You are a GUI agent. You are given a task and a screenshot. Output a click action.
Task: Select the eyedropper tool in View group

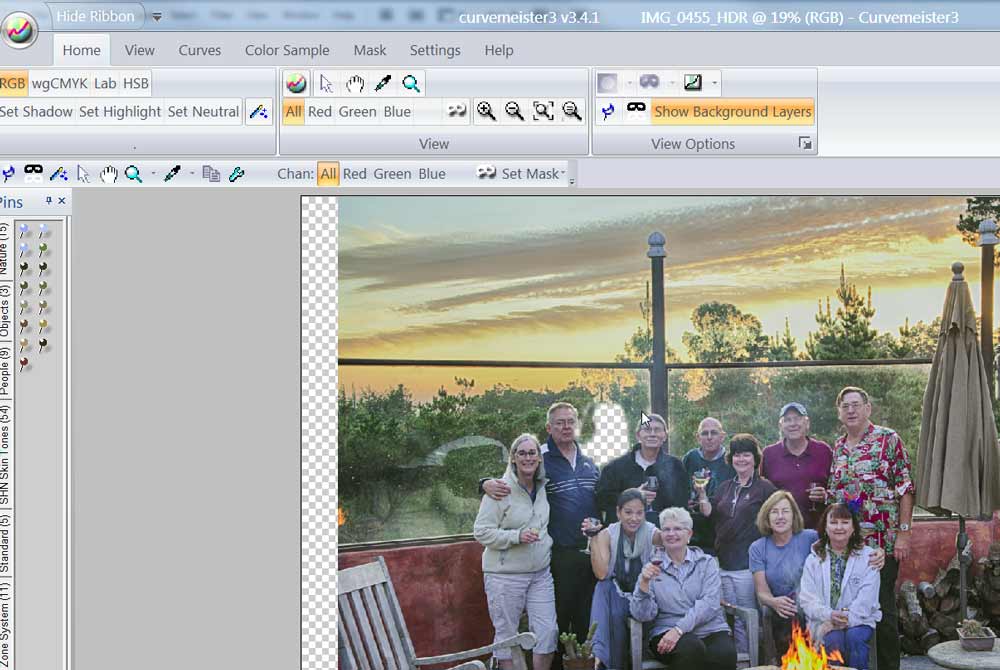[383, 83]
